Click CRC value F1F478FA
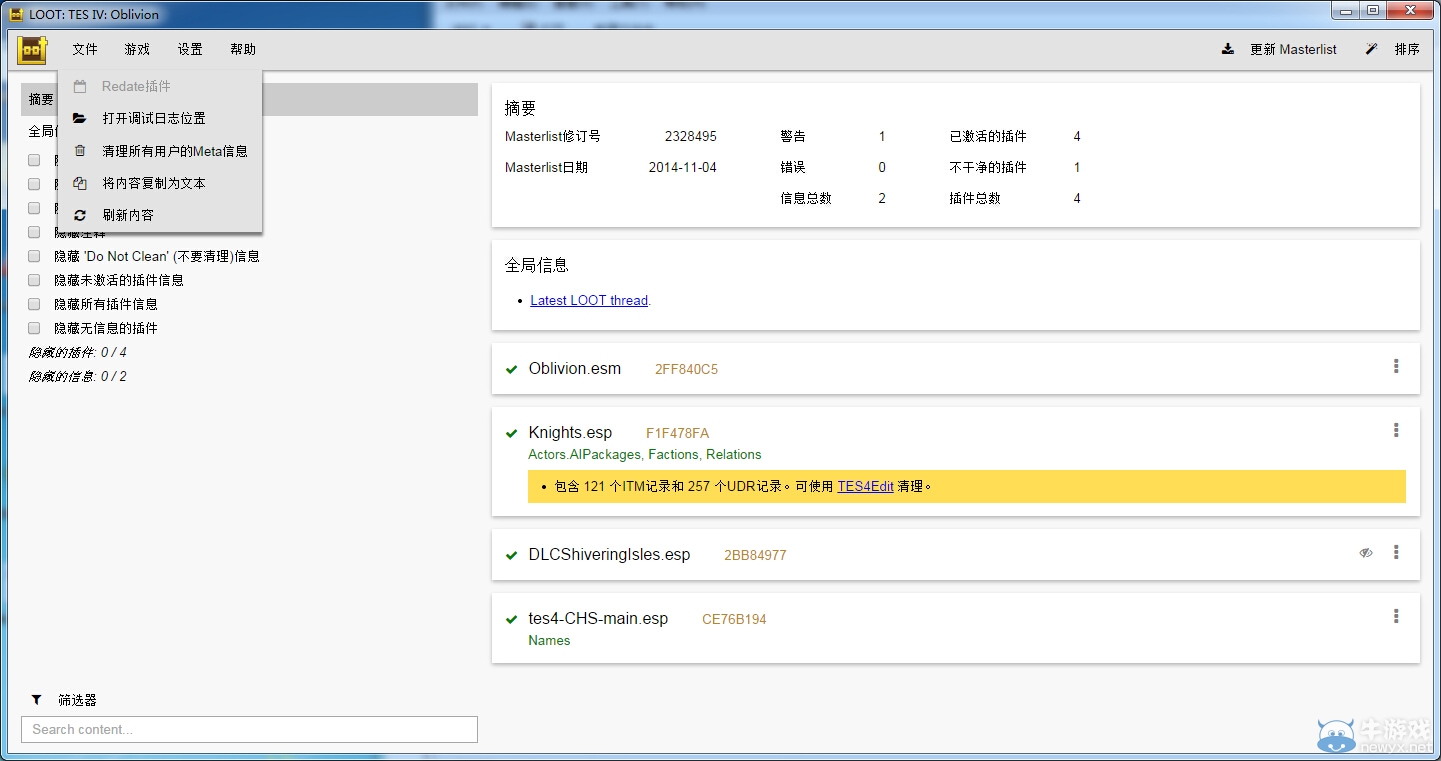The image size is (1441, 761). tap(677, 434)
